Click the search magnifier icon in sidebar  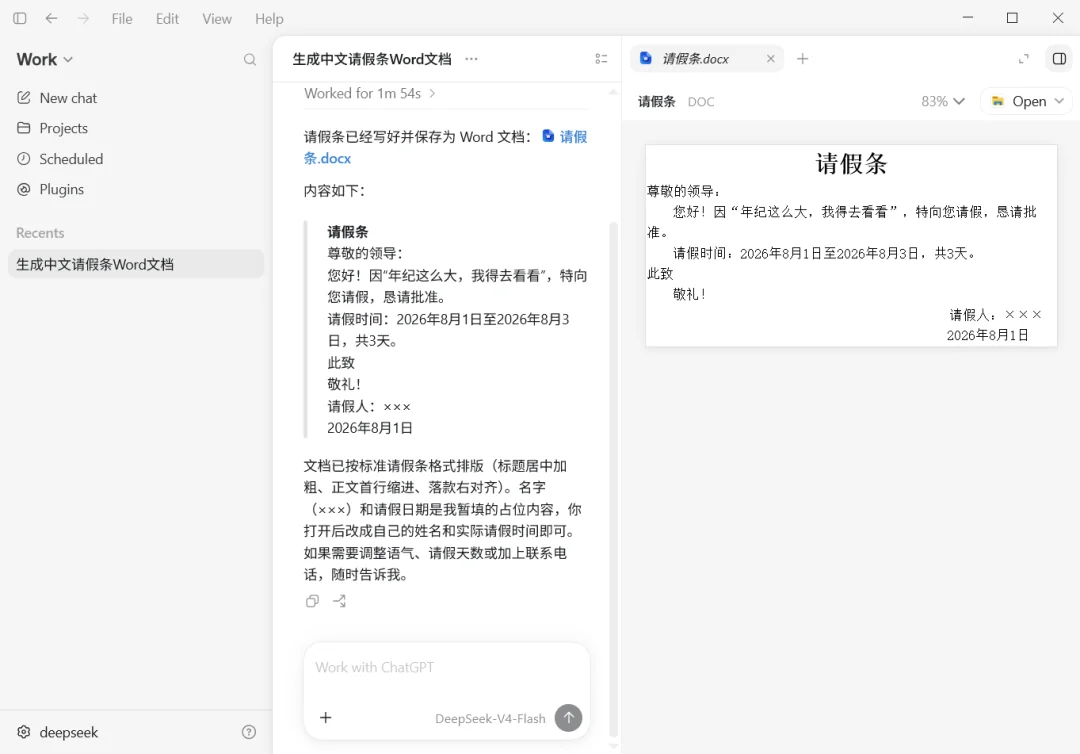coord(250,60)
